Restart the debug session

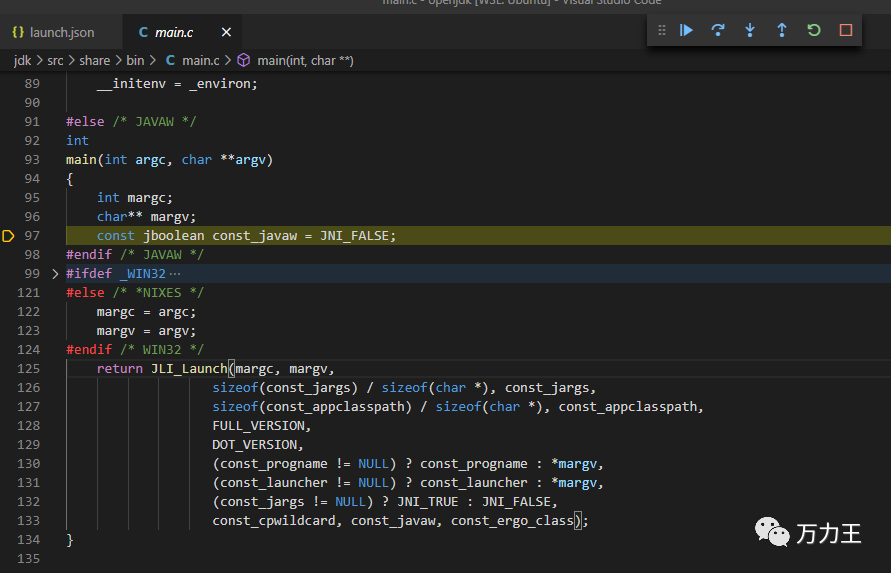[813, 30]
